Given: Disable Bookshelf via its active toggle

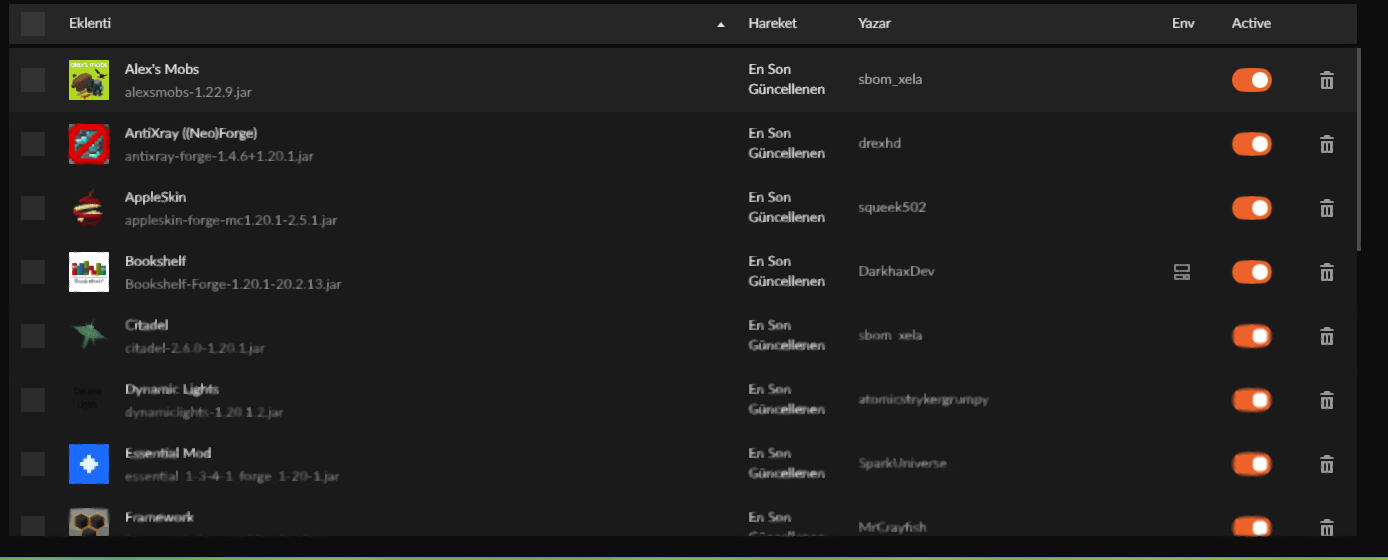Looking at the screenshot, I should tap(1252, 272).
